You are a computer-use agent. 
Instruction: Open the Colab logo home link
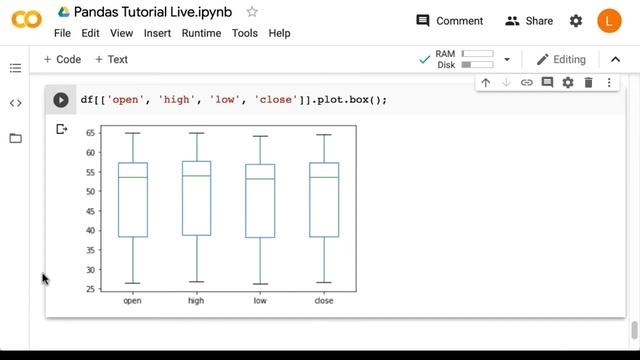pyautogui.click(x=27, y=20)
